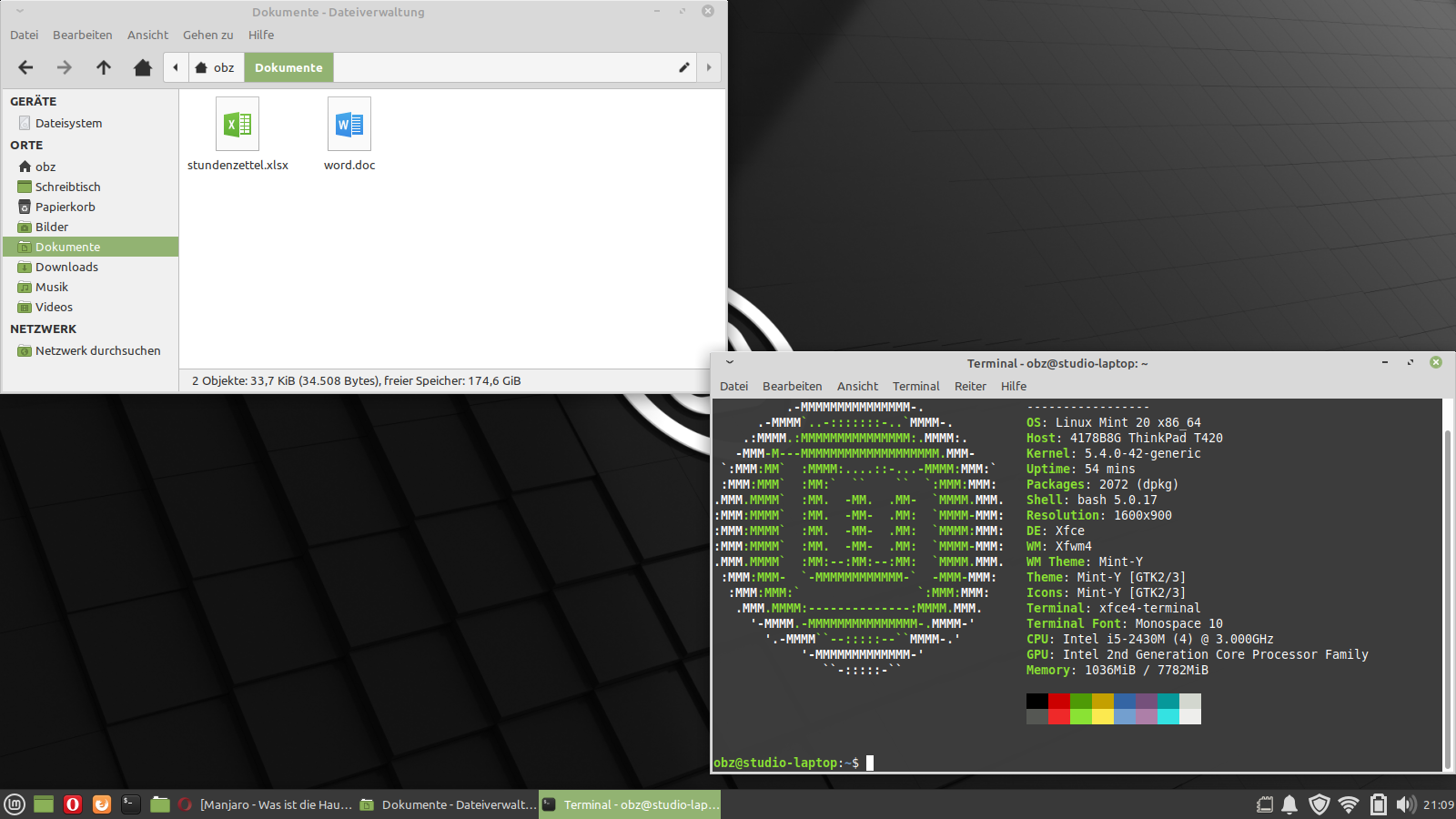Open the Datei menu in the Terminal window
This screenshot has height=819, width=1456.
734,386
